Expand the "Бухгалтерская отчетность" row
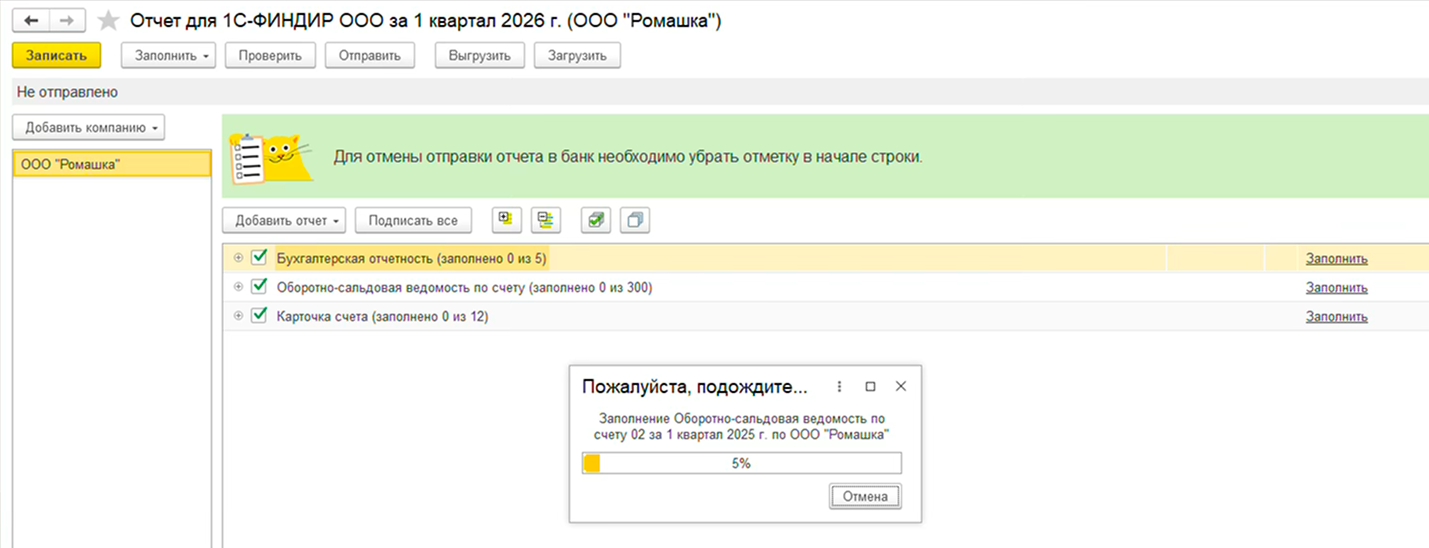Viewport: 1429px width, 548px height. [238, 258]
